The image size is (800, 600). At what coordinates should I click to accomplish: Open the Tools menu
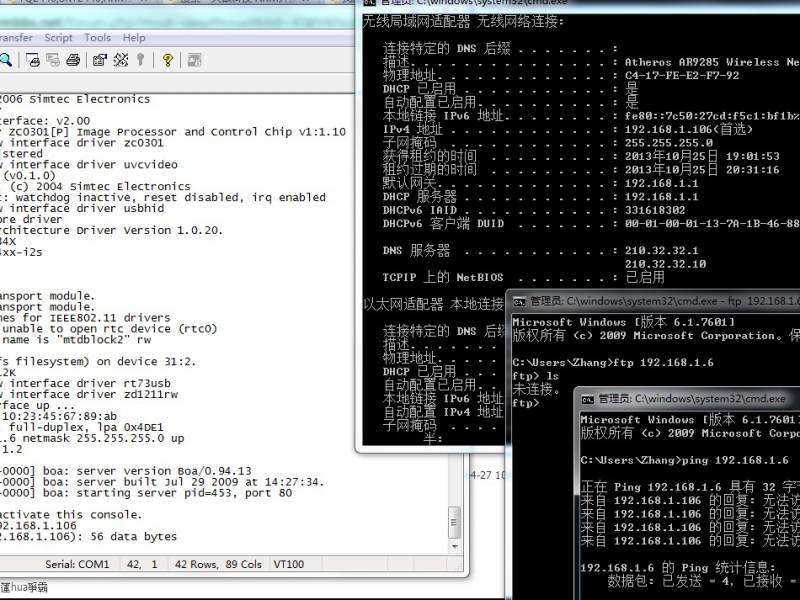pos(97,38)
